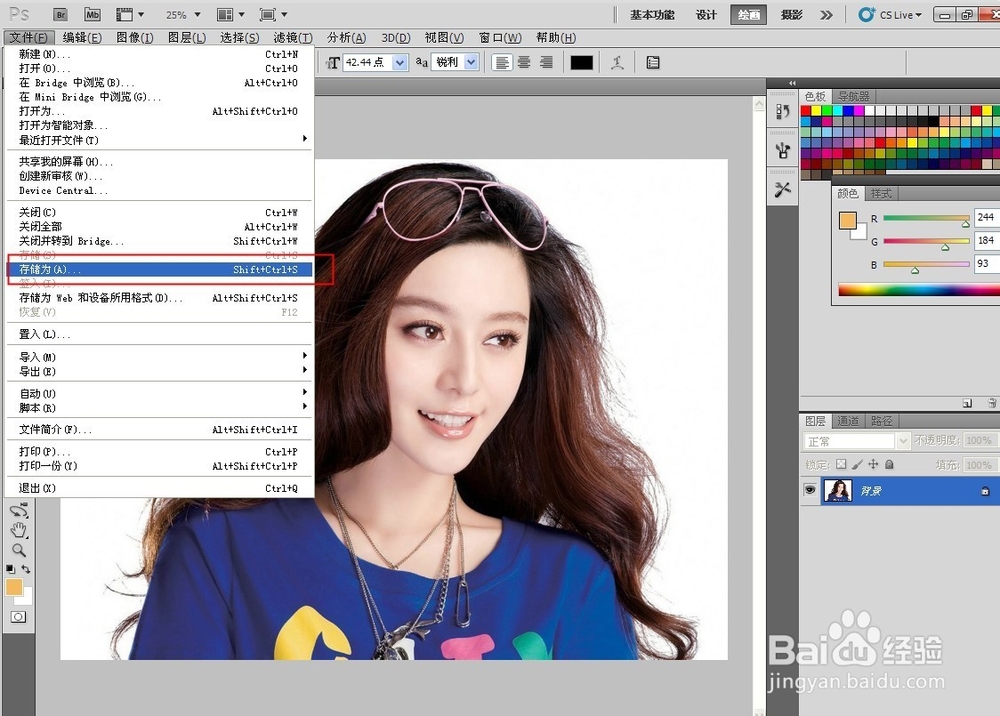1000x716 pixels.
Task: Switch to 基本功能 workspace
Action: pyautogui.click(x=652, y=15)
